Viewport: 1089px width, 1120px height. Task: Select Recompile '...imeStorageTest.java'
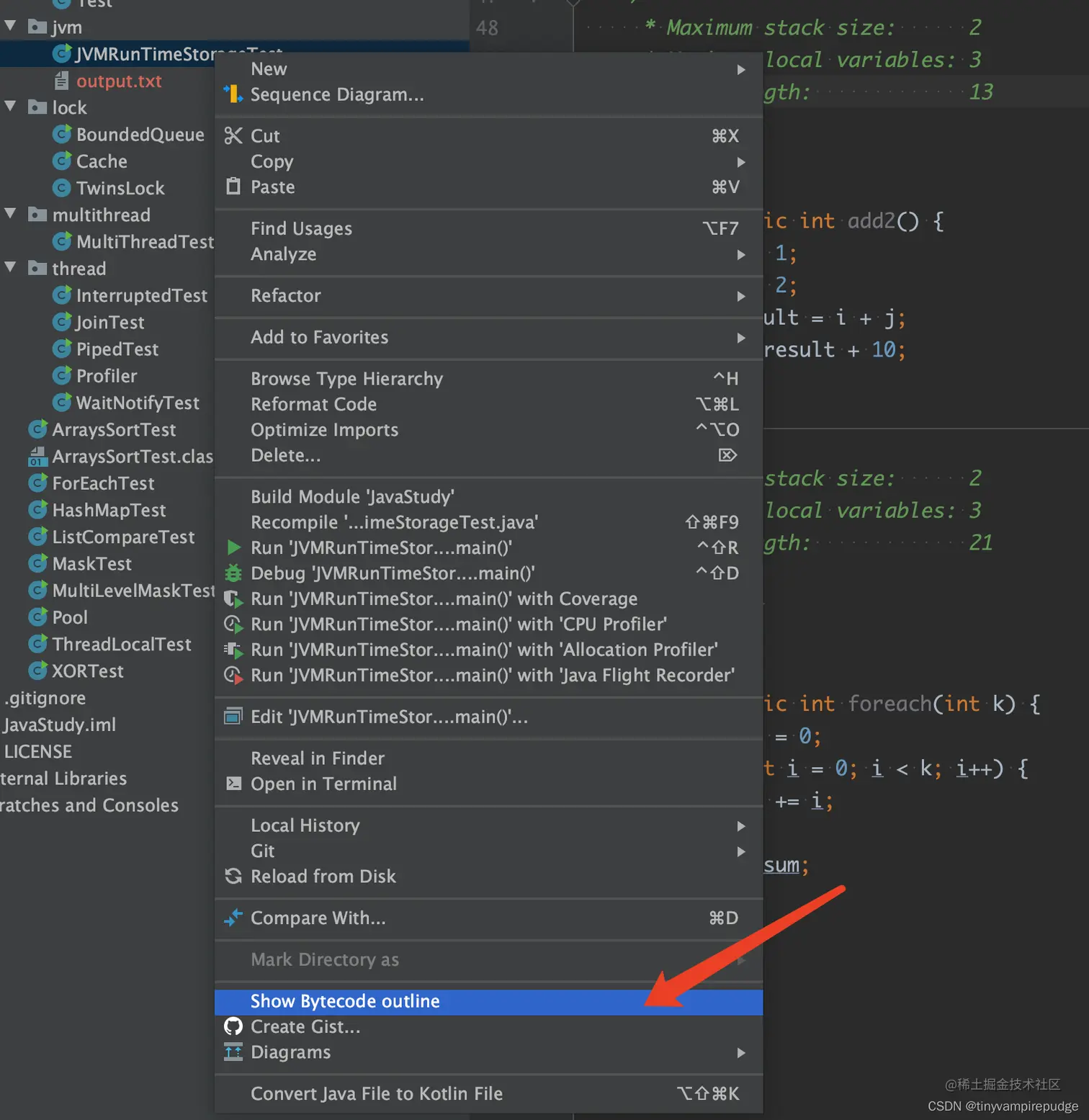489,522
